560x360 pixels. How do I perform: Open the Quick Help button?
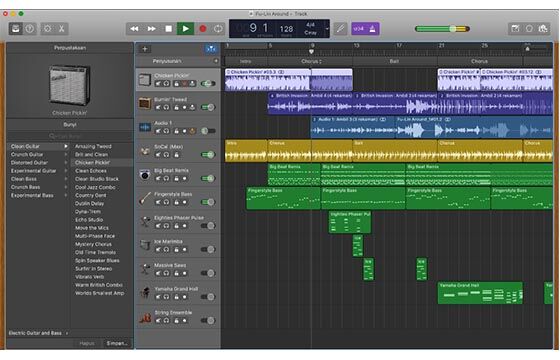pos(30,29)
